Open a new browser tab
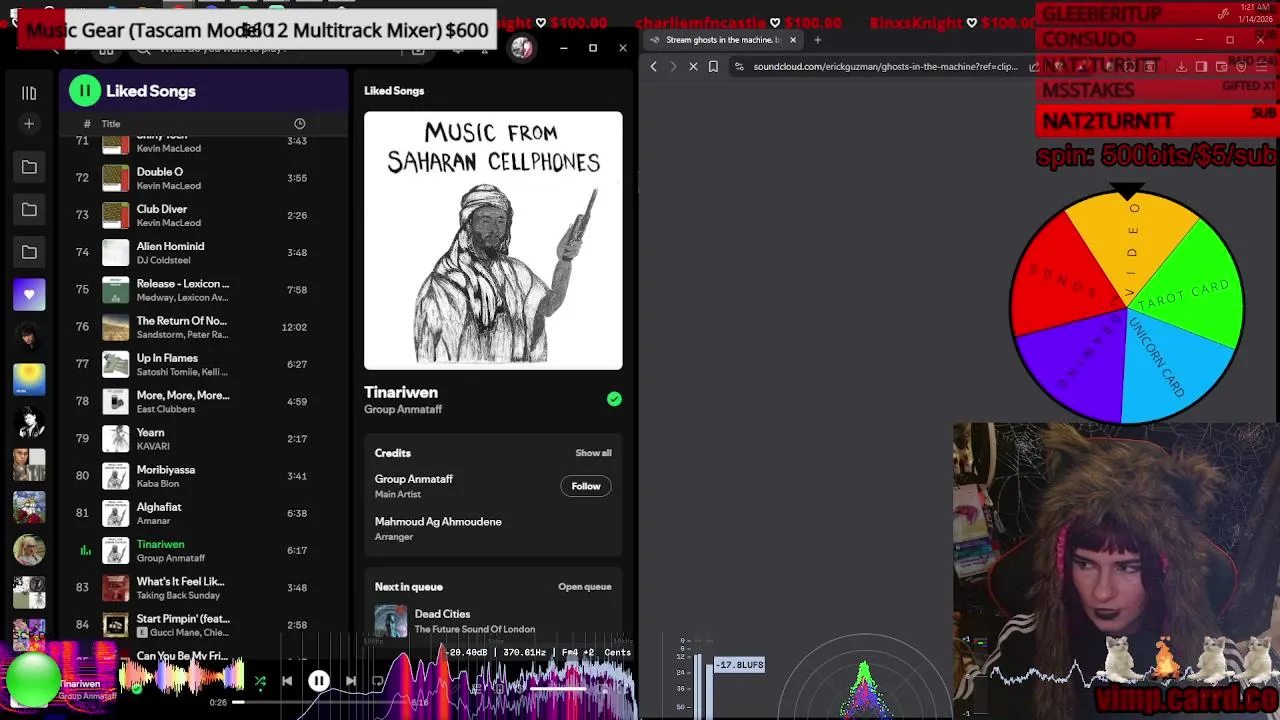 point(817,40)
